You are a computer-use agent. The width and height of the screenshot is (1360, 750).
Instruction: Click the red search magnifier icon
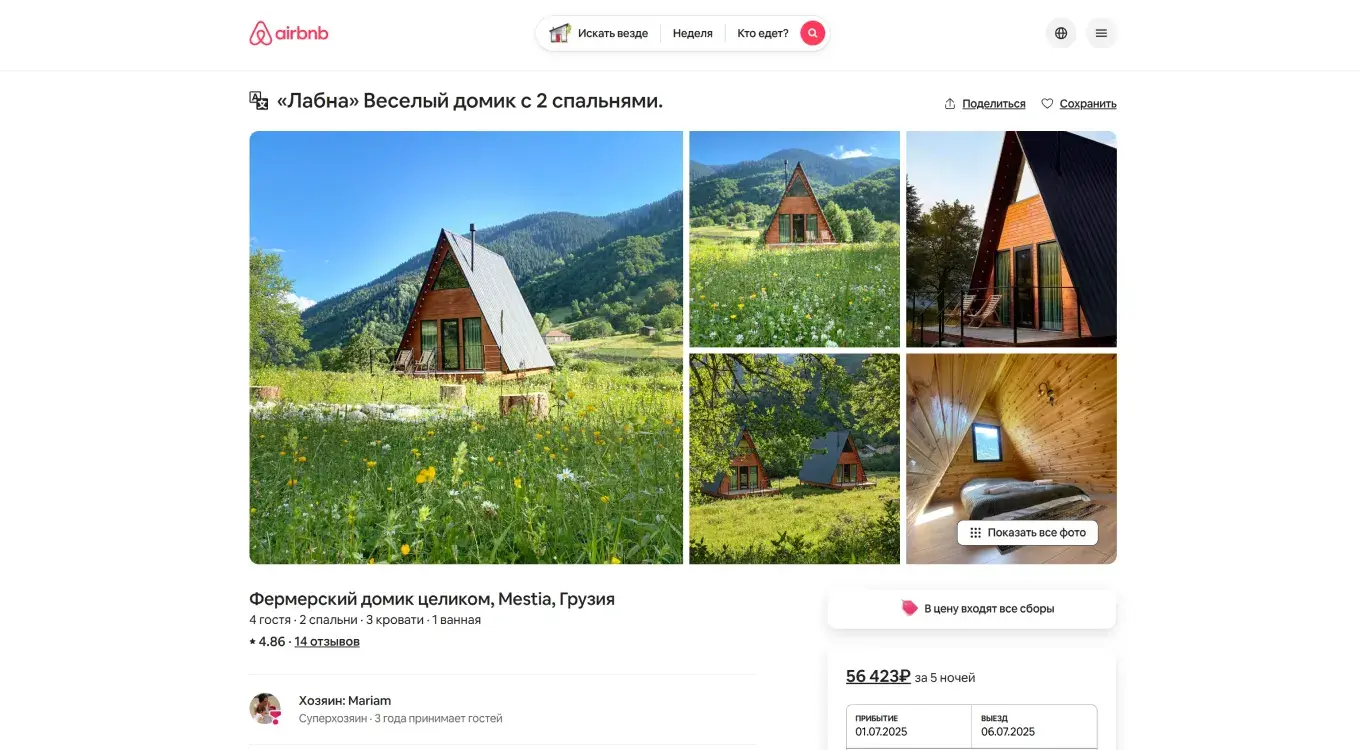click(813, 33)
